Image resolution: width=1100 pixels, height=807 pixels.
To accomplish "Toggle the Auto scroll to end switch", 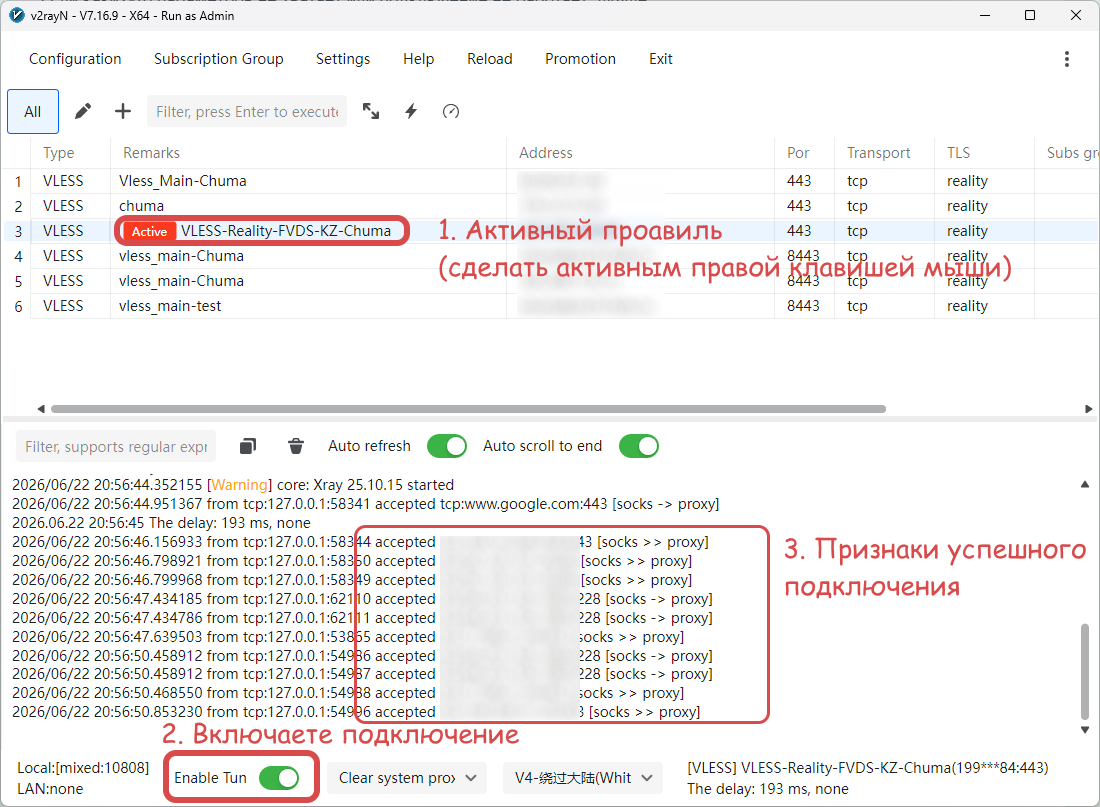I will pyautogui.click(x=639, y=446).
